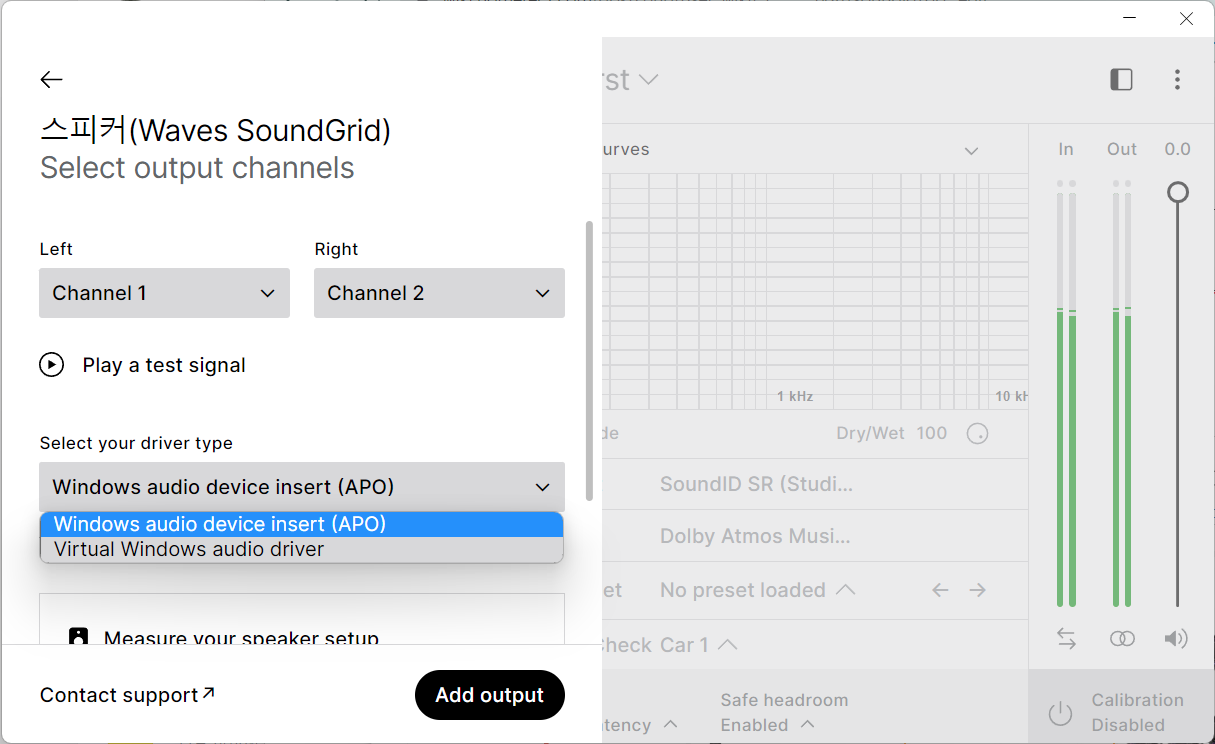Open the sidebar panel layout icon
The height and width of the screenshot is (744, 1215).
click(x=1121, y=80)
